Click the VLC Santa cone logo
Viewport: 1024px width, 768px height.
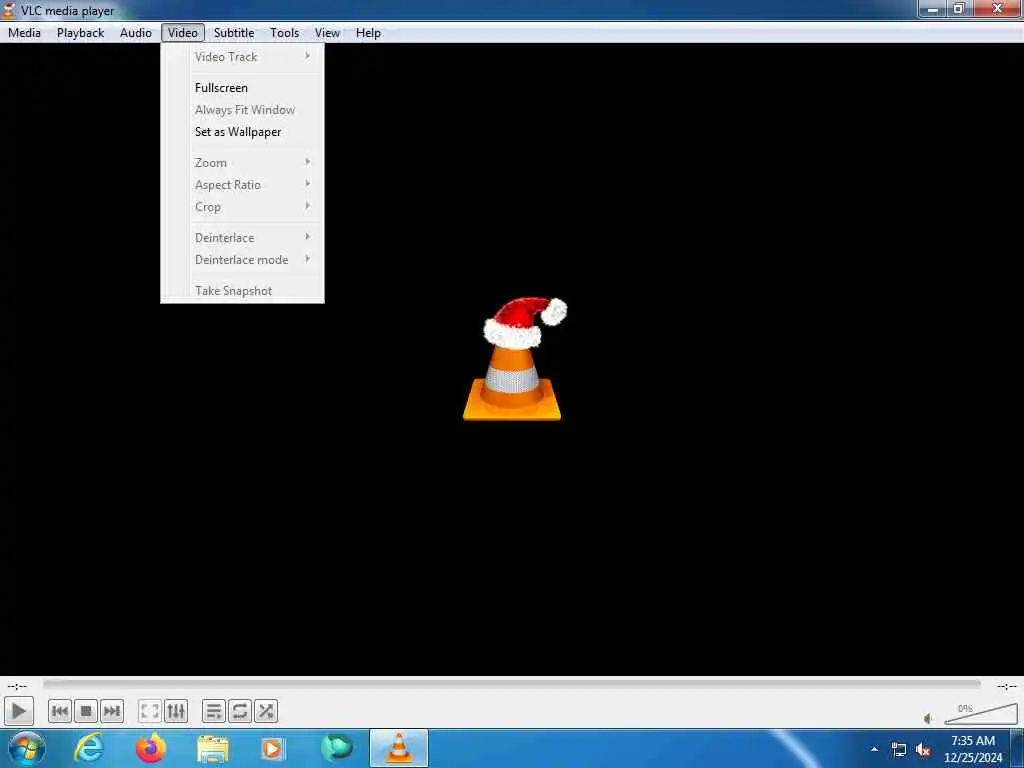pos(513,359)
